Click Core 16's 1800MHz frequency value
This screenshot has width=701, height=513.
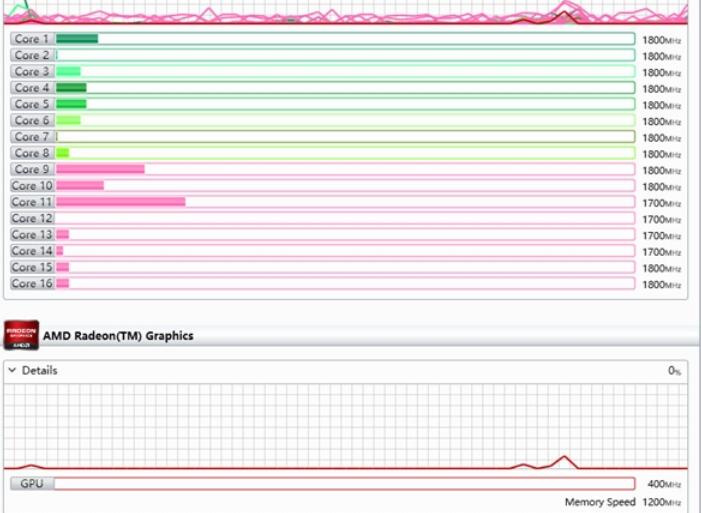click(662, 284)
